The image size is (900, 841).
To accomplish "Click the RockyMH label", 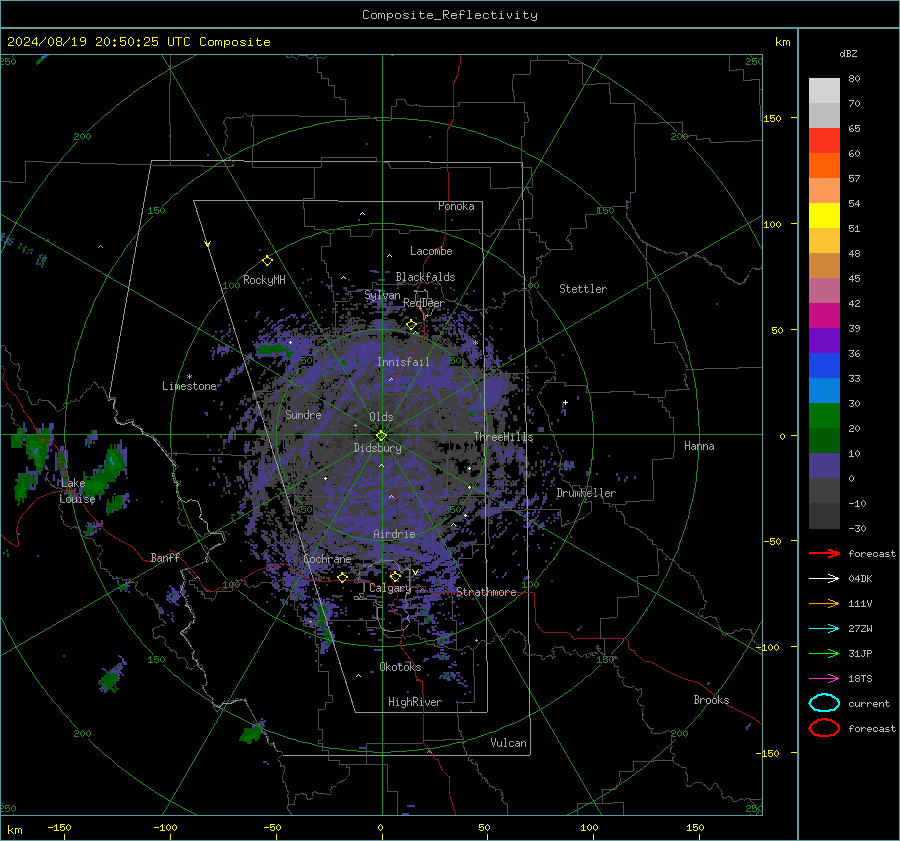I will click(264, 280).
